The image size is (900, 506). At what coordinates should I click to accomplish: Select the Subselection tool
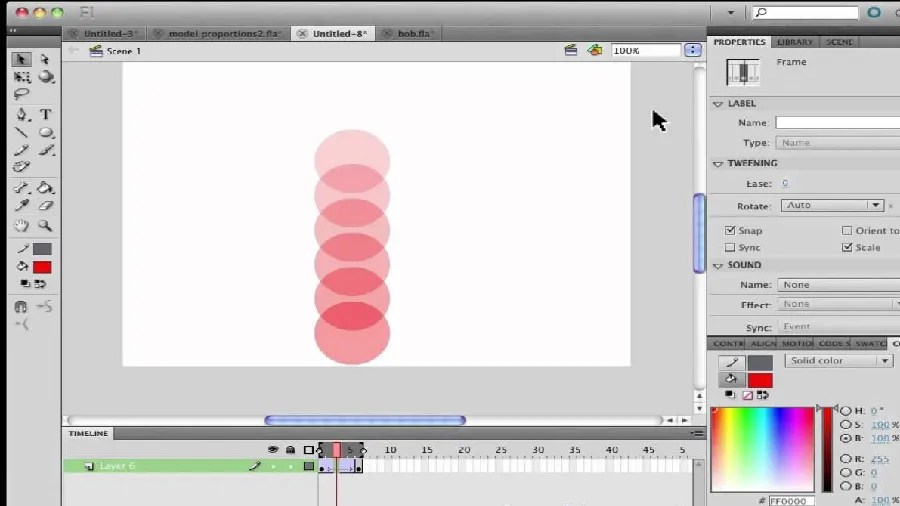click(45, 59)
